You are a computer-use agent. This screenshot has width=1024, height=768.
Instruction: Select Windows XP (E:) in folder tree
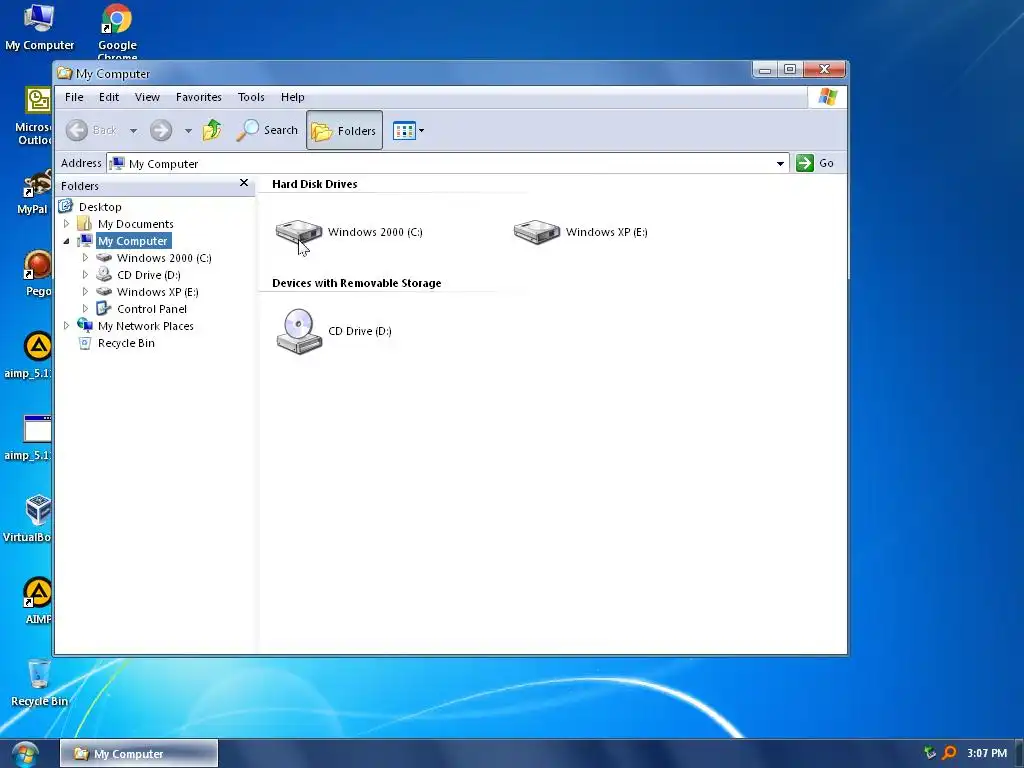click(157, 292)
